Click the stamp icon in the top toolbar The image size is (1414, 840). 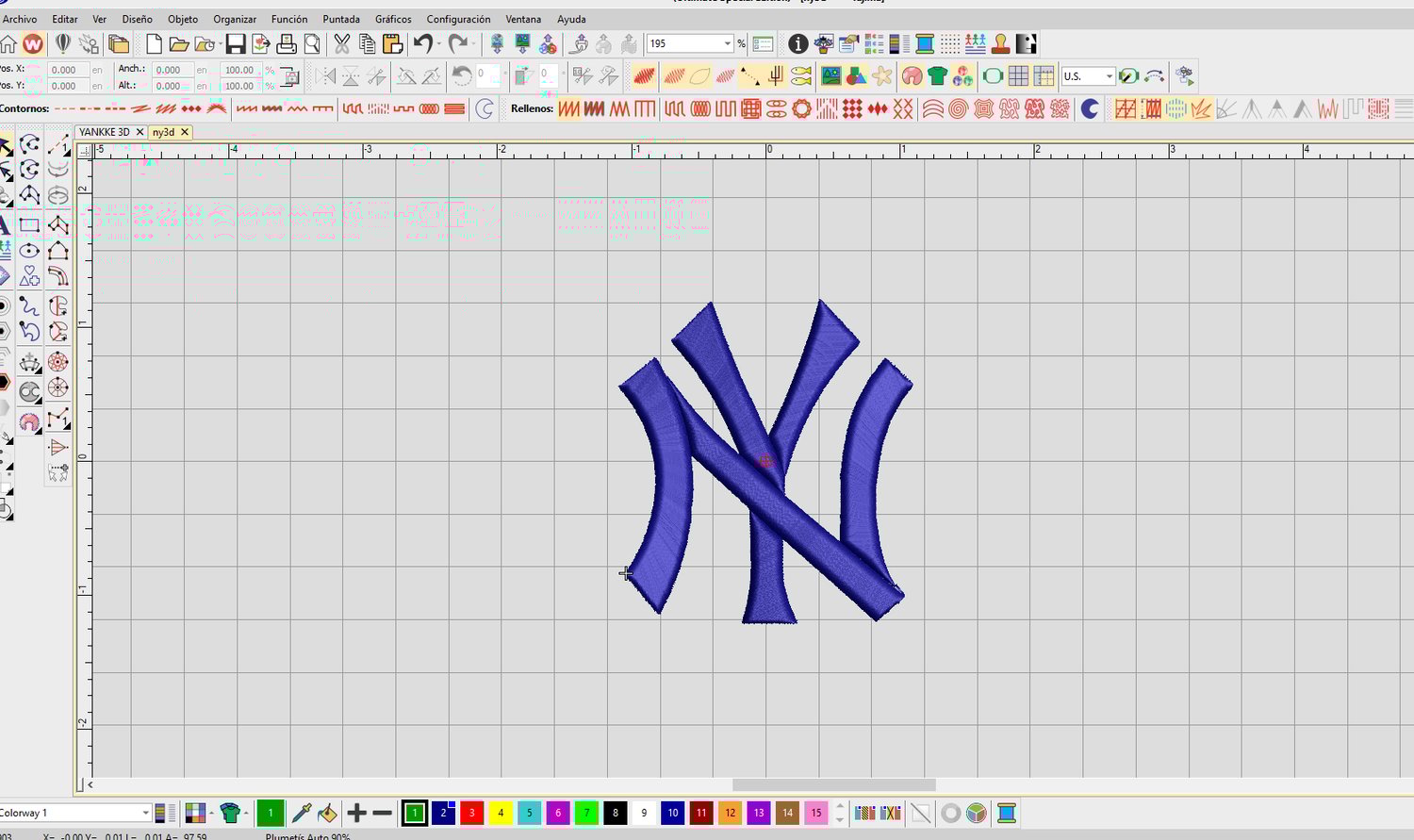click(1000, 43)
